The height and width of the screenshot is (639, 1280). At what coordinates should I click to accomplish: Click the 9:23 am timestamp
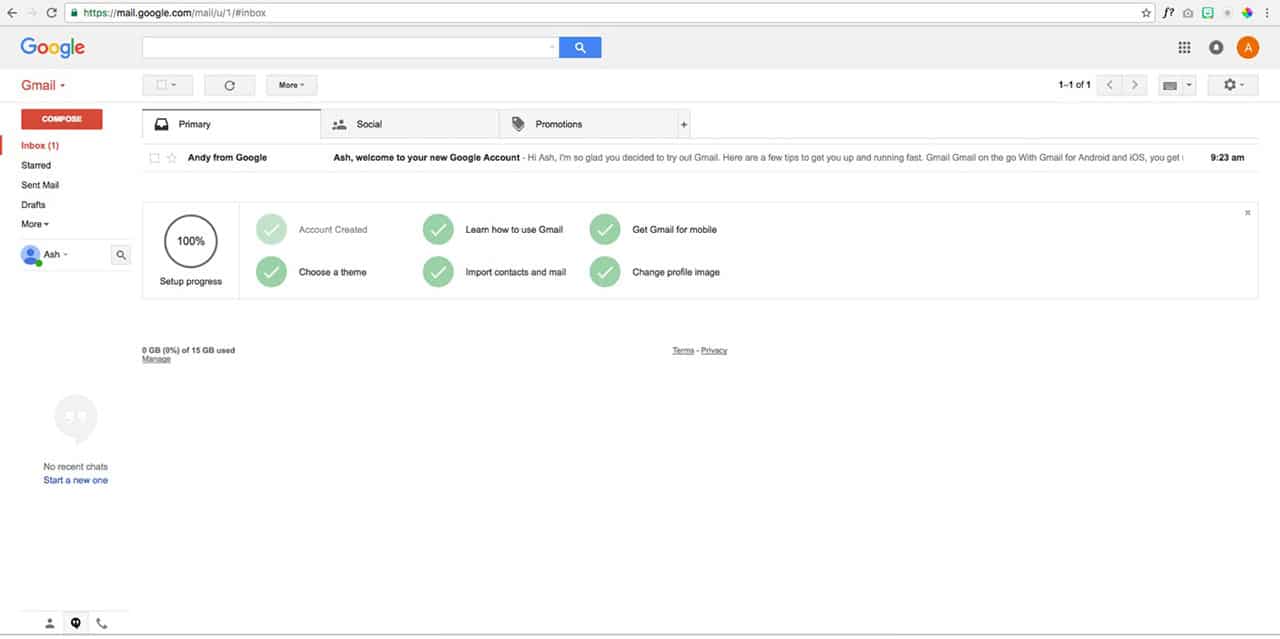(1227, 158)
